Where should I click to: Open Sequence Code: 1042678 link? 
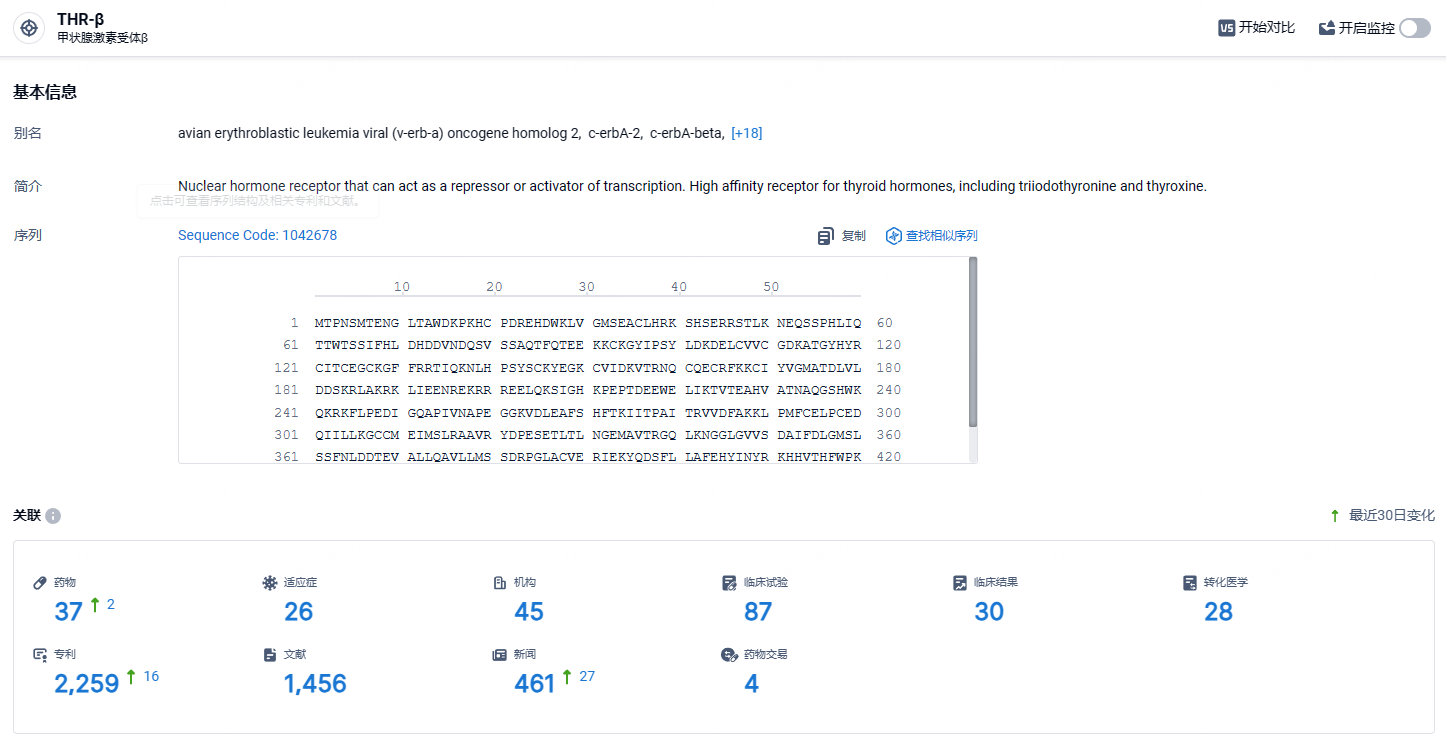258,235
